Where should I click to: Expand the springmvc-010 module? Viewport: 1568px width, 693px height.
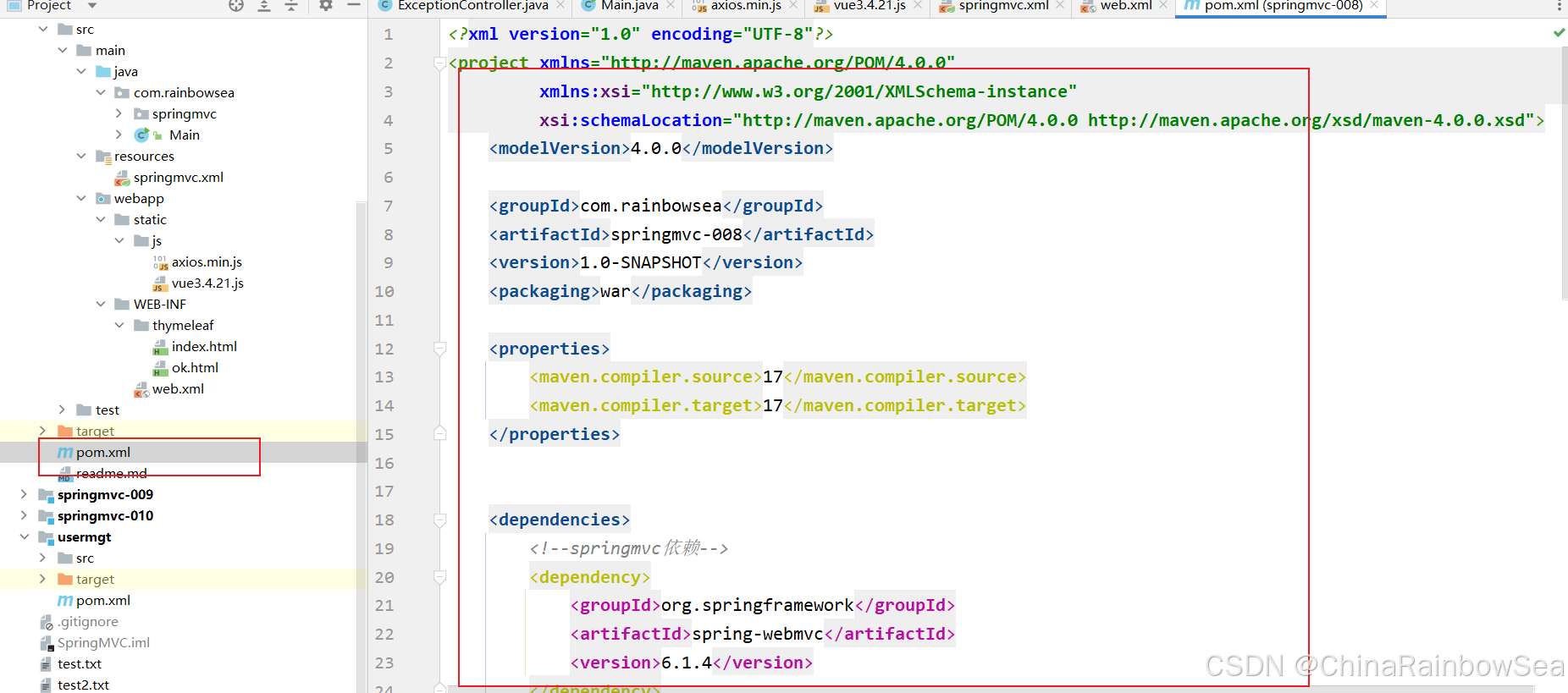tap(24, 515)
